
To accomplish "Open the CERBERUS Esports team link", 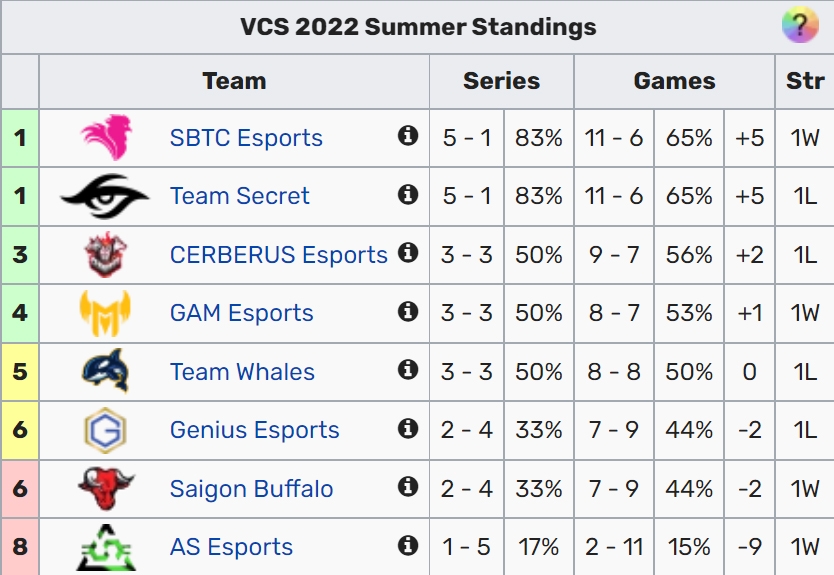I will pyautogui.click(x=279, y=255).
